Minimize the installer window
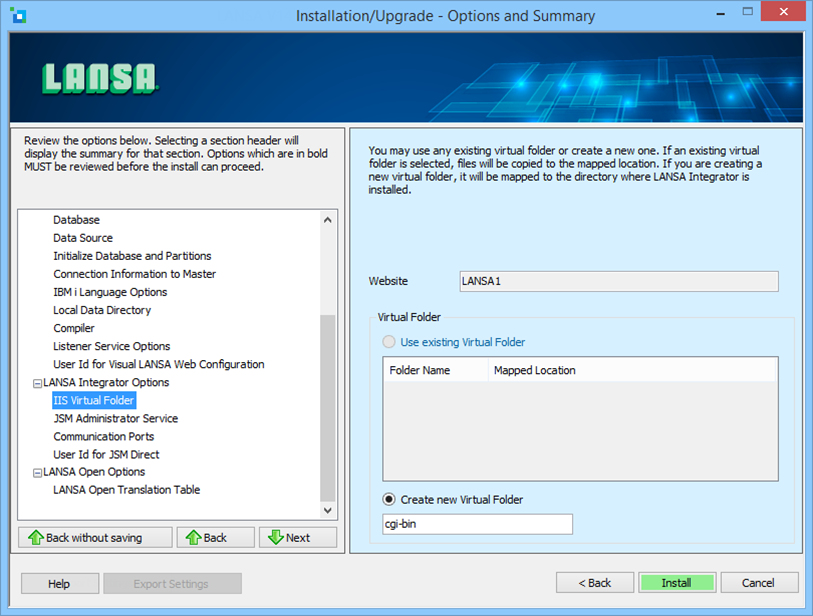 [721, 13]
